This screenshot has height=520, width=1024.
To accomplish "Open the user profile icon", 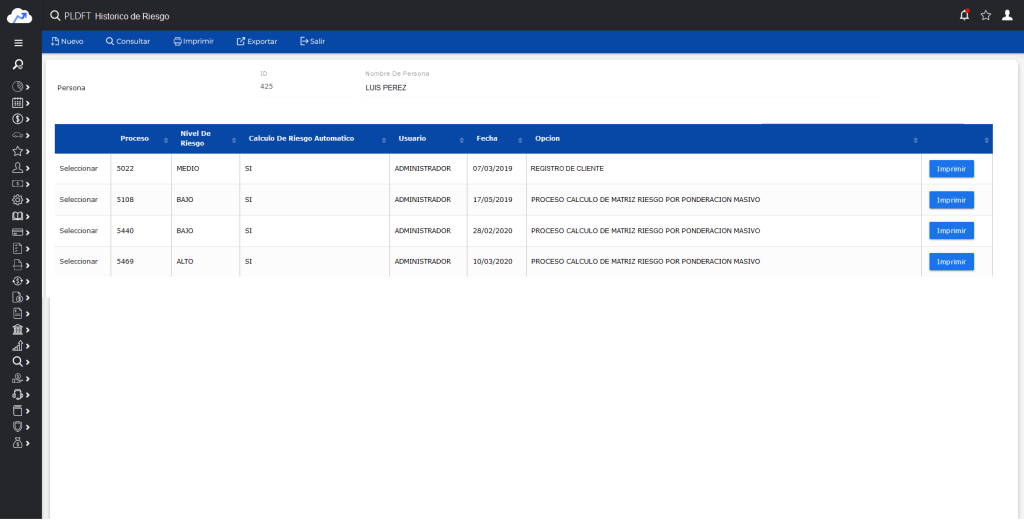I will coord(1008,15).
